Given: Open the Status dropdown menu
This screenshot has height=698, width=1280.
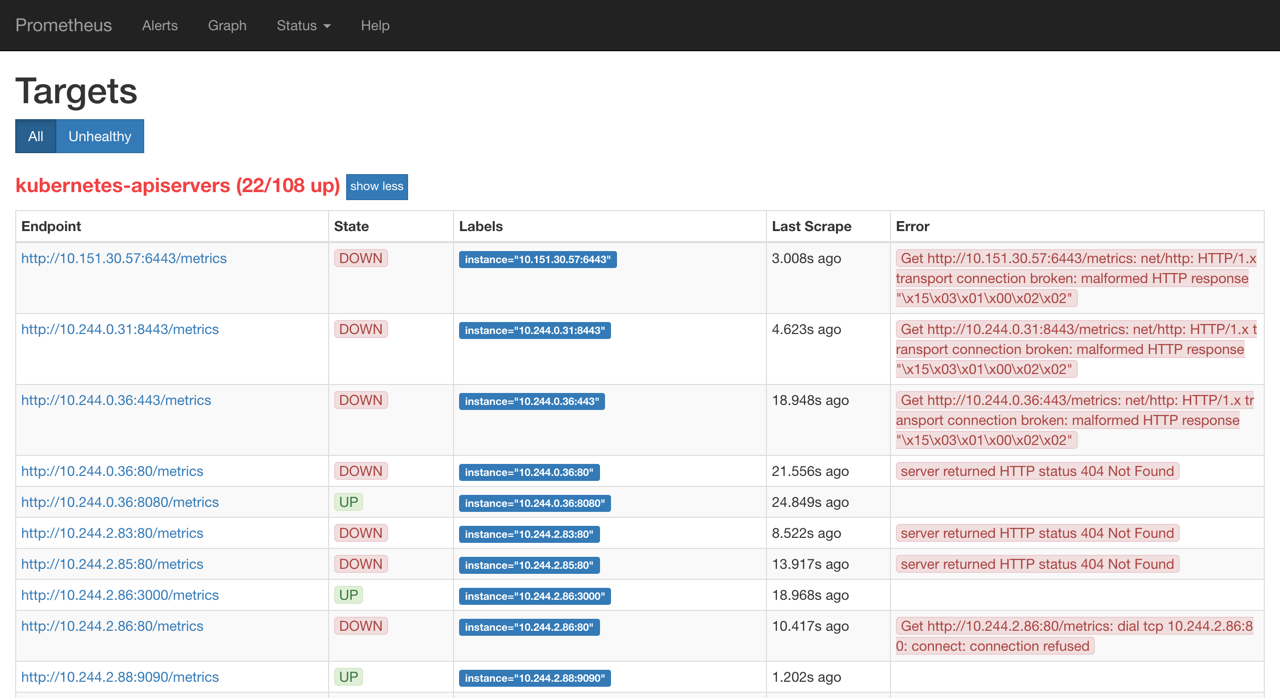Looking at the screenshot, I should (x=303, y=25).
